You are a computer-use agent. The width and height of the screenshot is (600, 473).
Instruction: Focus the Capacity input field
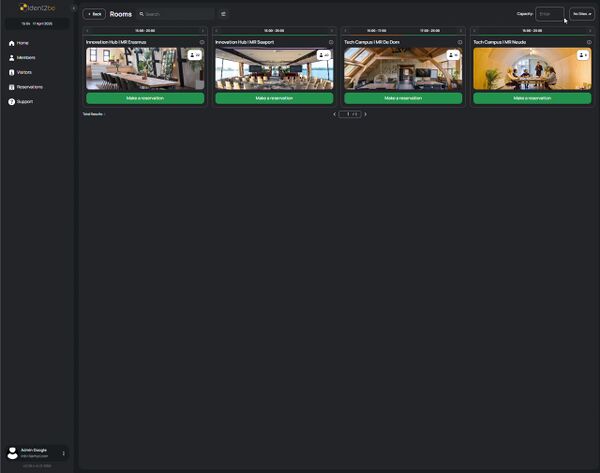click(x=550, y=14)
